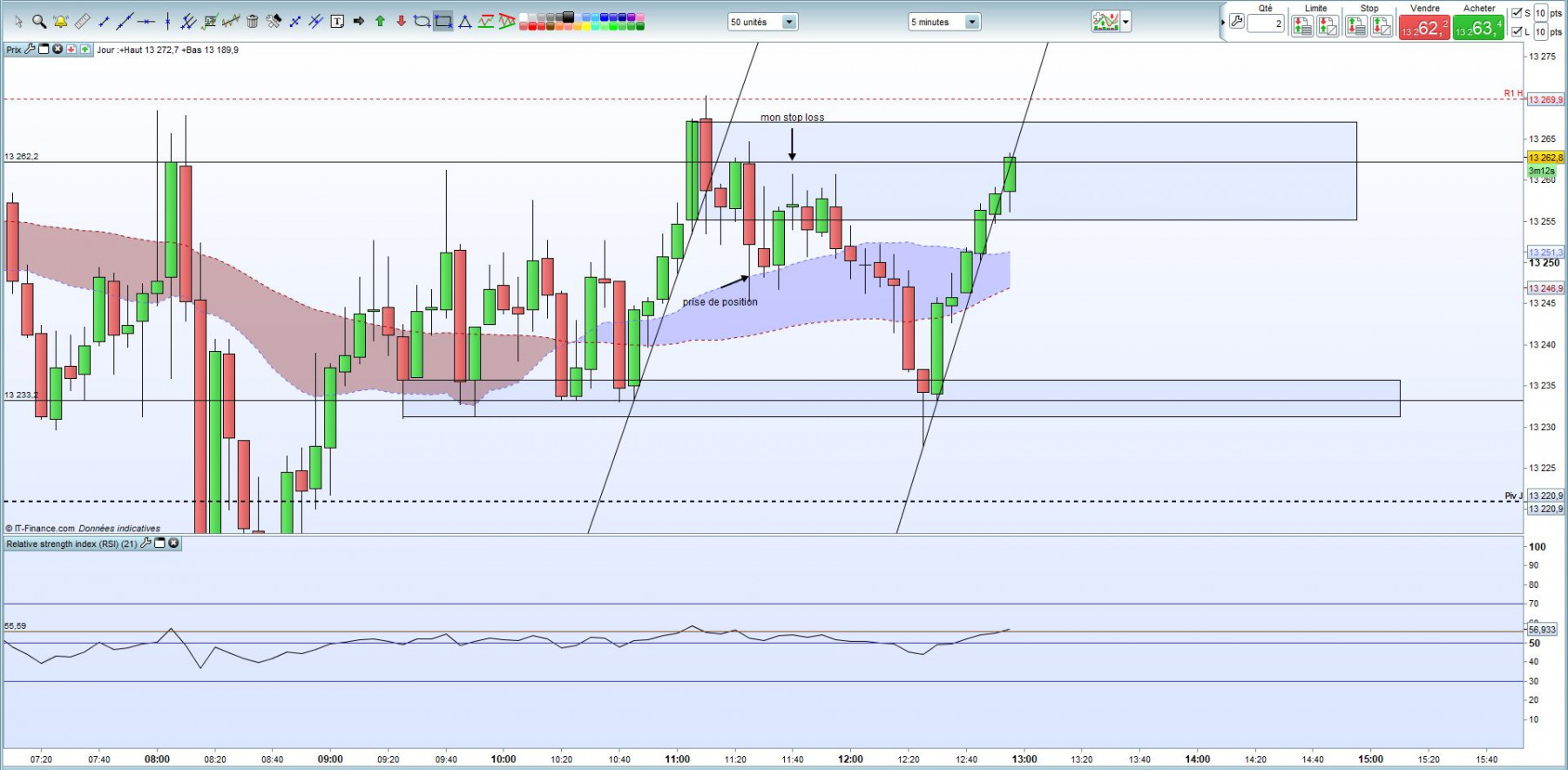Open the trading panel wrench settings
1568x770 pixels.
coord(1237,21)
